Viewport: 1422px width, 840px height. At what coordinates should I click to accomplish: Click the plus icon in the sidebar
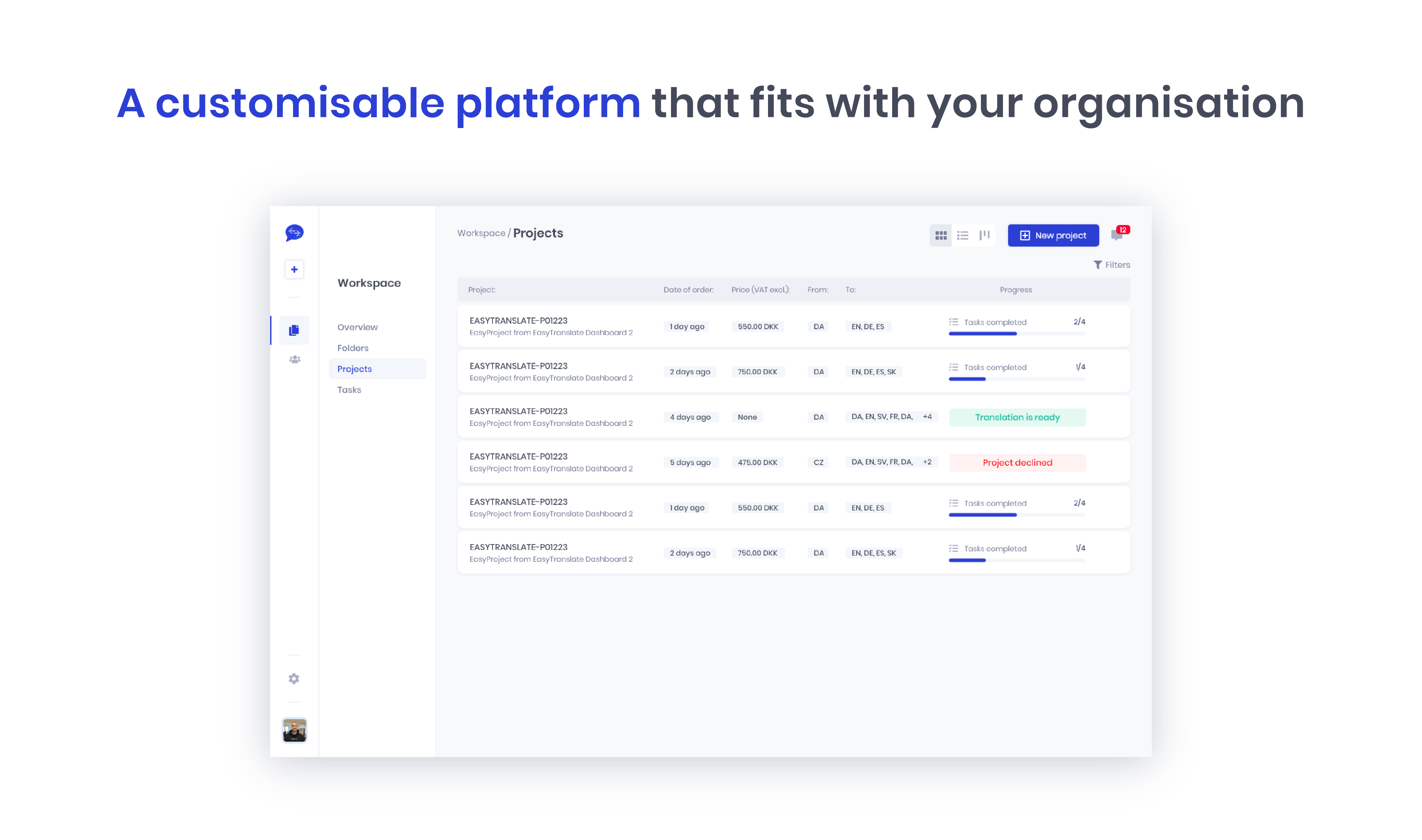tap(294, 269)
